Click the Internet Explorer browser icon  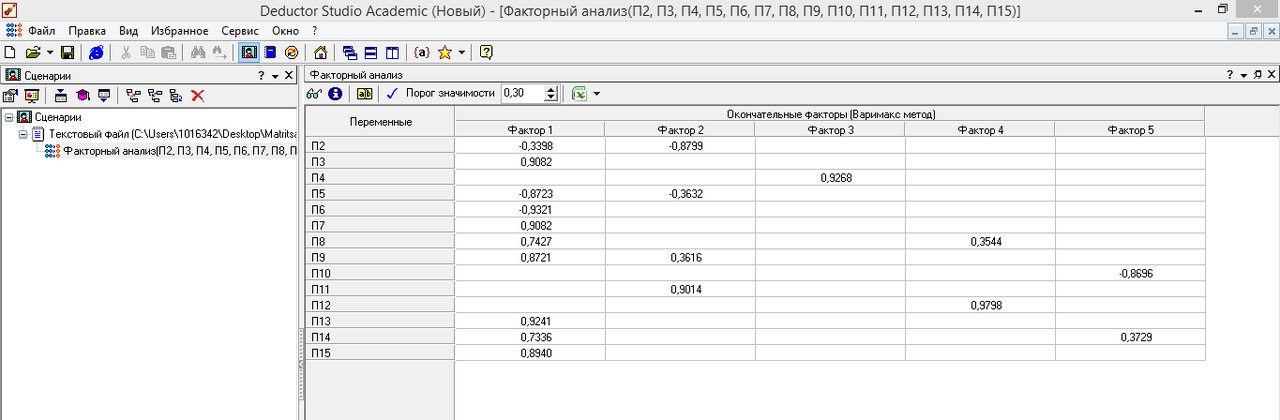[96, 52]
